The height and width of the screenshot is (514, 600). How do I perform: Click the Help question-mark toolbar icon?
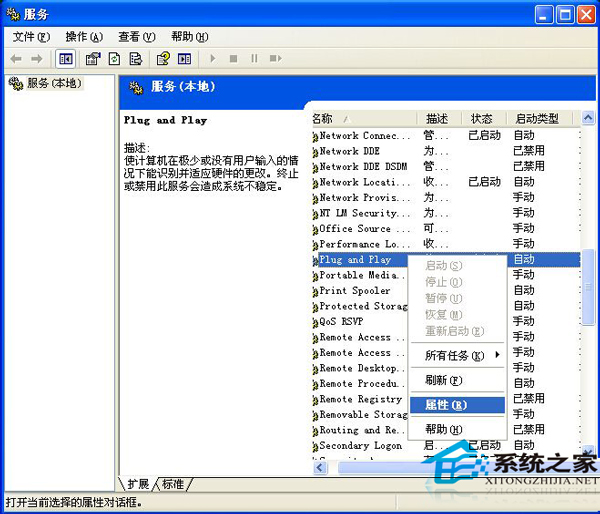pyautogui.click(x=163, y=59)
